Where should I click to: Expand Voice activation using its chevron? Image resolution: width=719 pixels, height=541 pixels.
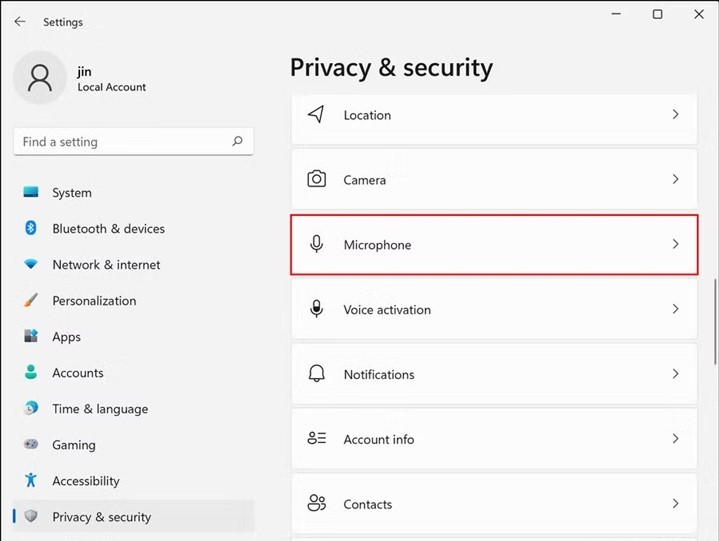(675, 309)
